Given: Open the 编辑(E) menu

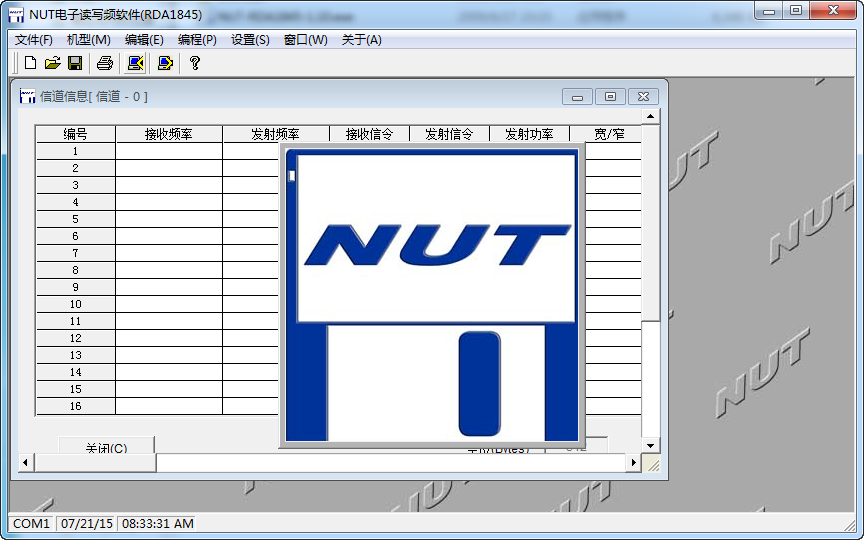Looking at the screenshot, I should coord(144,40).
